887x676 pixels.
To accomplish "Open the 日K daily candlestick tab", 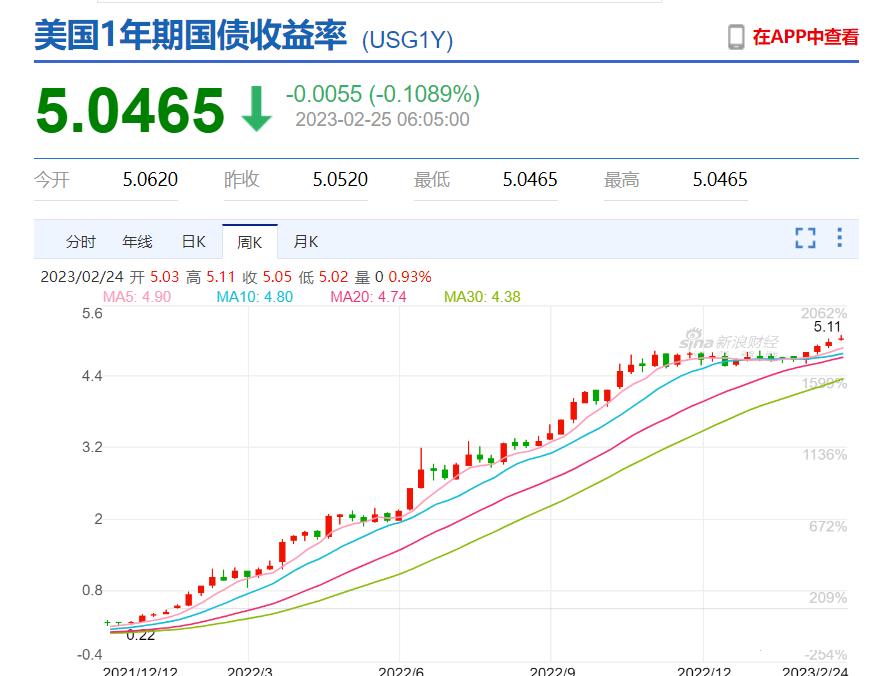I will (194, 241).
